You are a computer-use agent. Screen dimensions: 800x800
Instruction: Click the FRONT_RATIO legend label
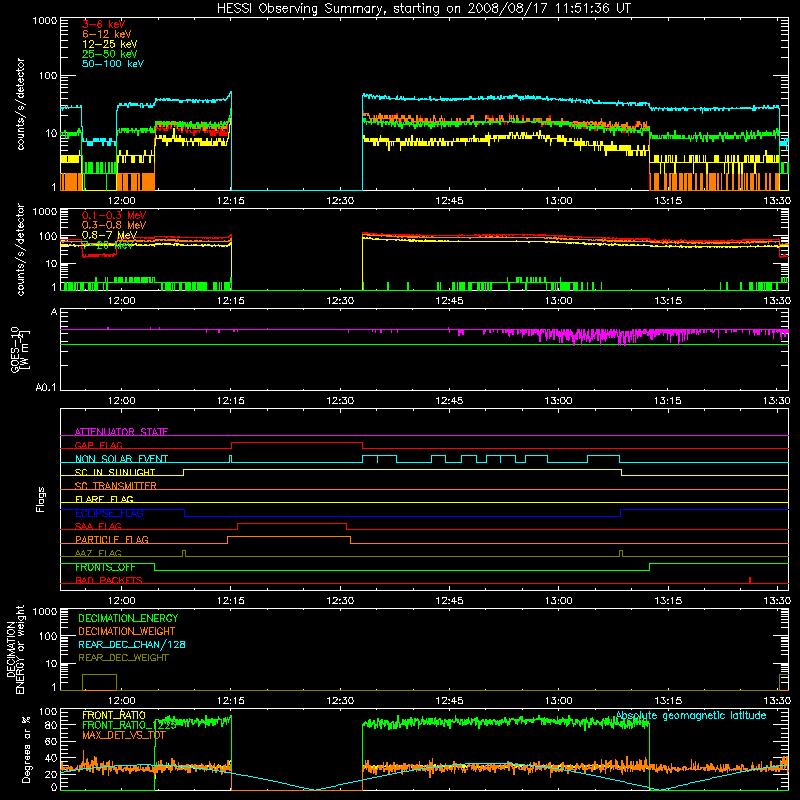114,715
